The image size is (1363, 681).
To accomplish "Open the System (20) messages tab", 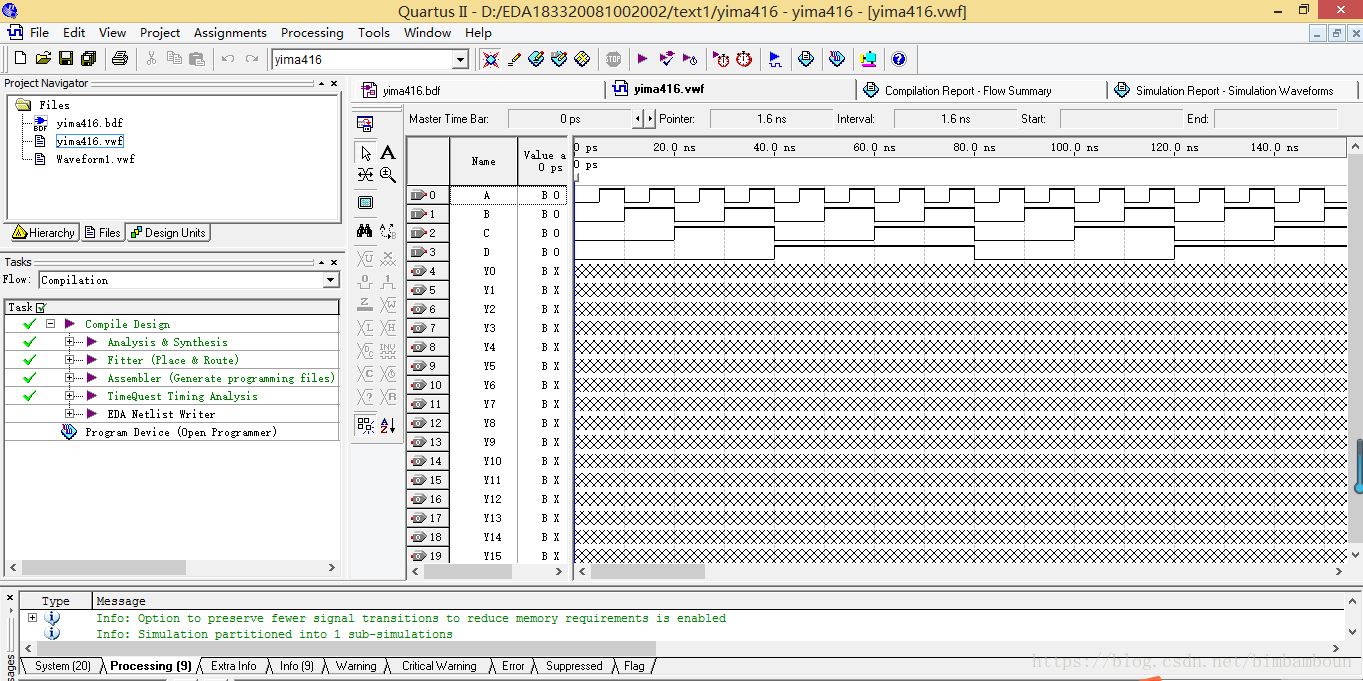I will coord(62,666).
